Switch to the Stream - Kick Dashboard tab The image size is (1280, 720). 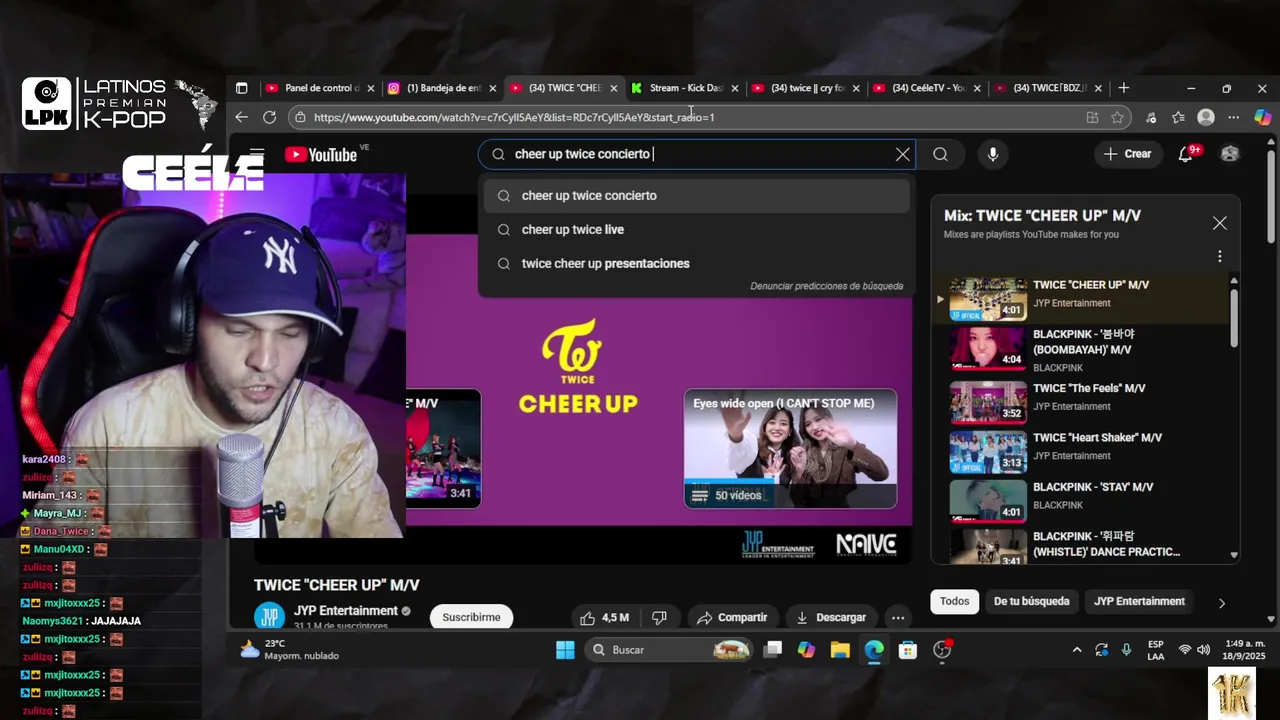pyautogui.click(x=685, y=88)
